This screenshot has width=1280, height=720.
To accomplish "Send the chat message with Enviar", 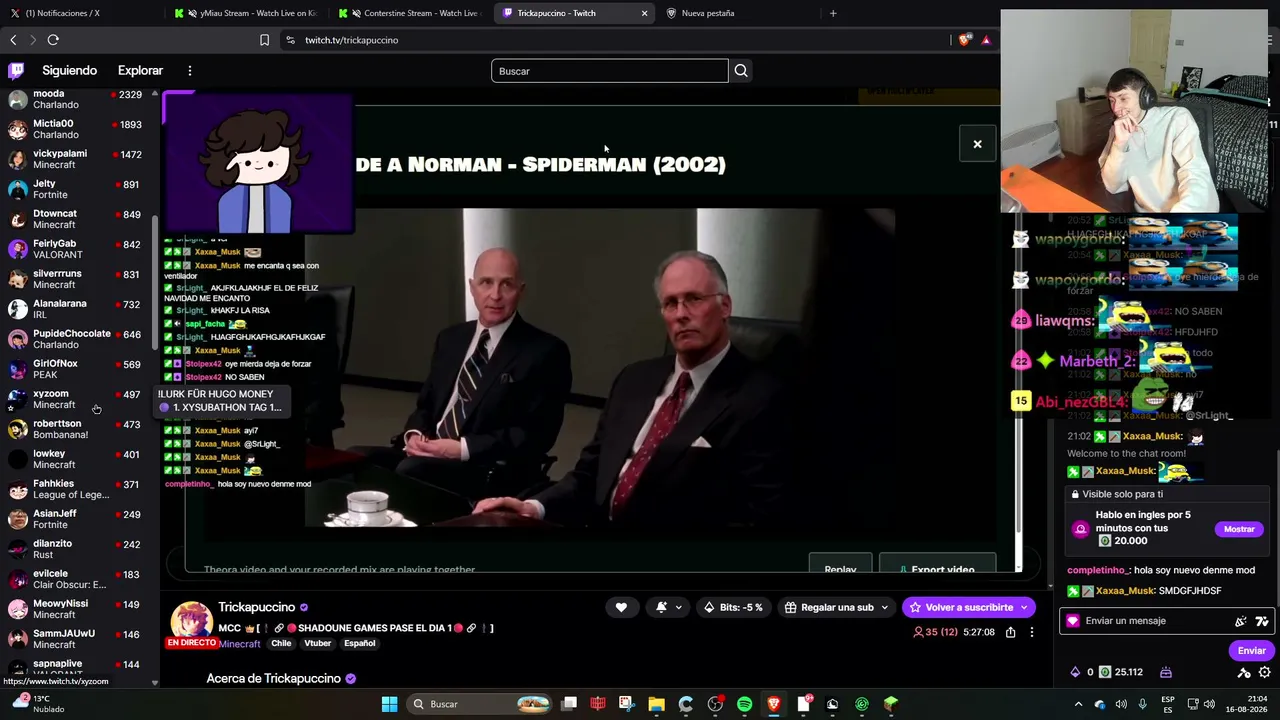I will (x=1251, y=651).
